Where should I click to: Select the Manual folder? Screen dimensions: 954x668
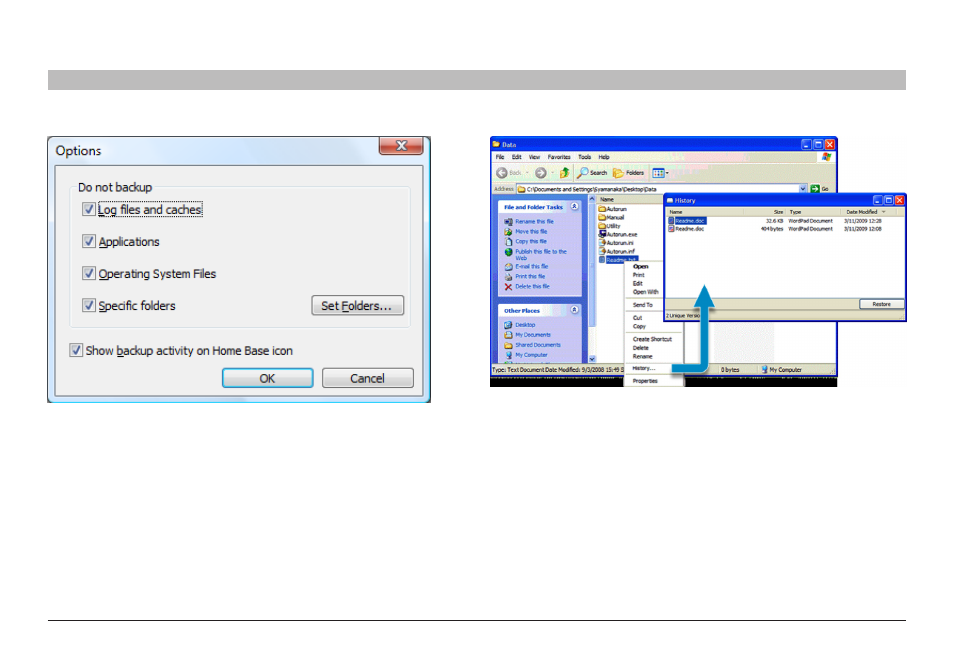(x=611, y=217)
